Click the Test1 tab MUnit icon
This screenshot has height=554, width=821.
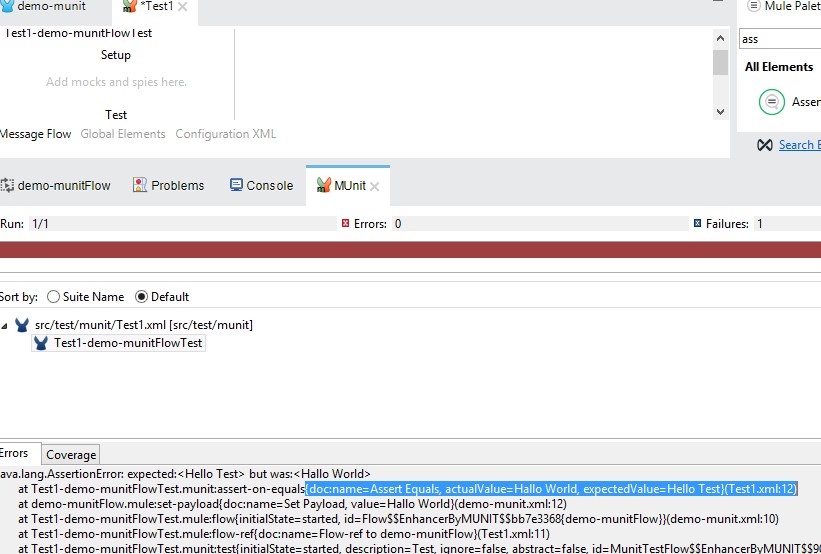pyautogui.click(x=129, y=6)
